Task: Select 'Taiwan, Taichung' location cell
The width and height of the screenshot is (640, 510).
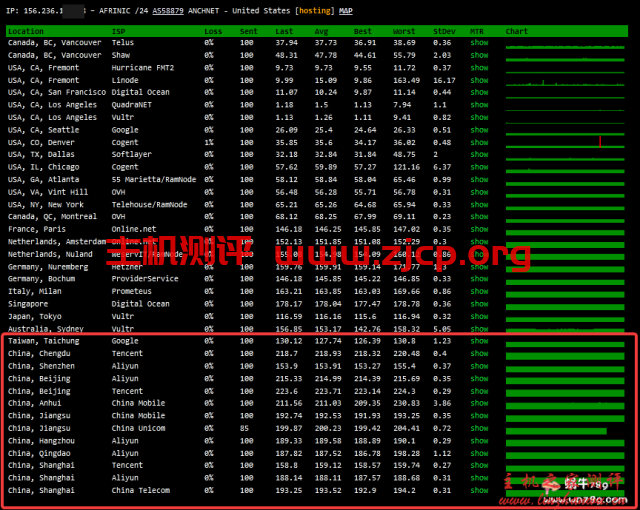Action: 44,341
